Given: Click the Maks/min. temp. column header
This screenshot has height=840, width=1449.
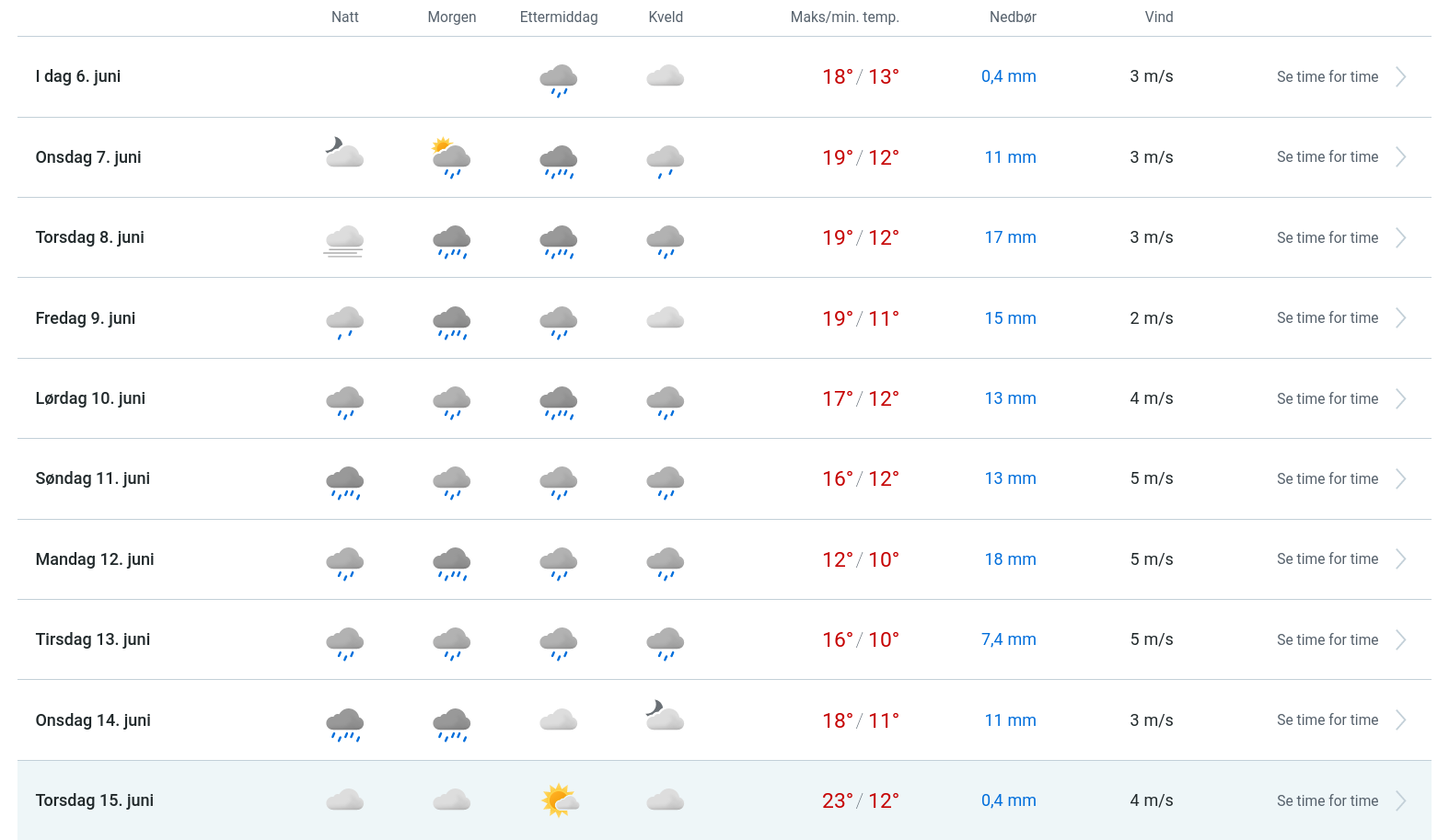Looking at the screenshot, I should pos(844,17).
